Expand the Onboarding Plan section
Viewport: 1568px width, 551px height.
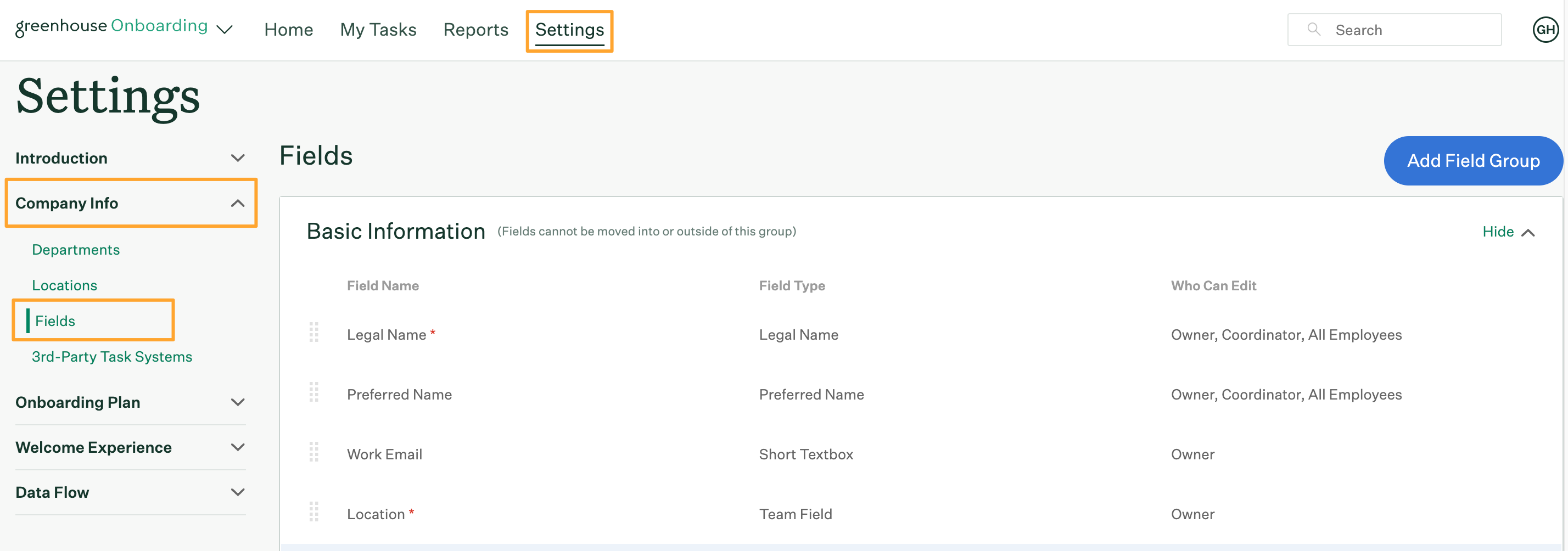(130, 403)
